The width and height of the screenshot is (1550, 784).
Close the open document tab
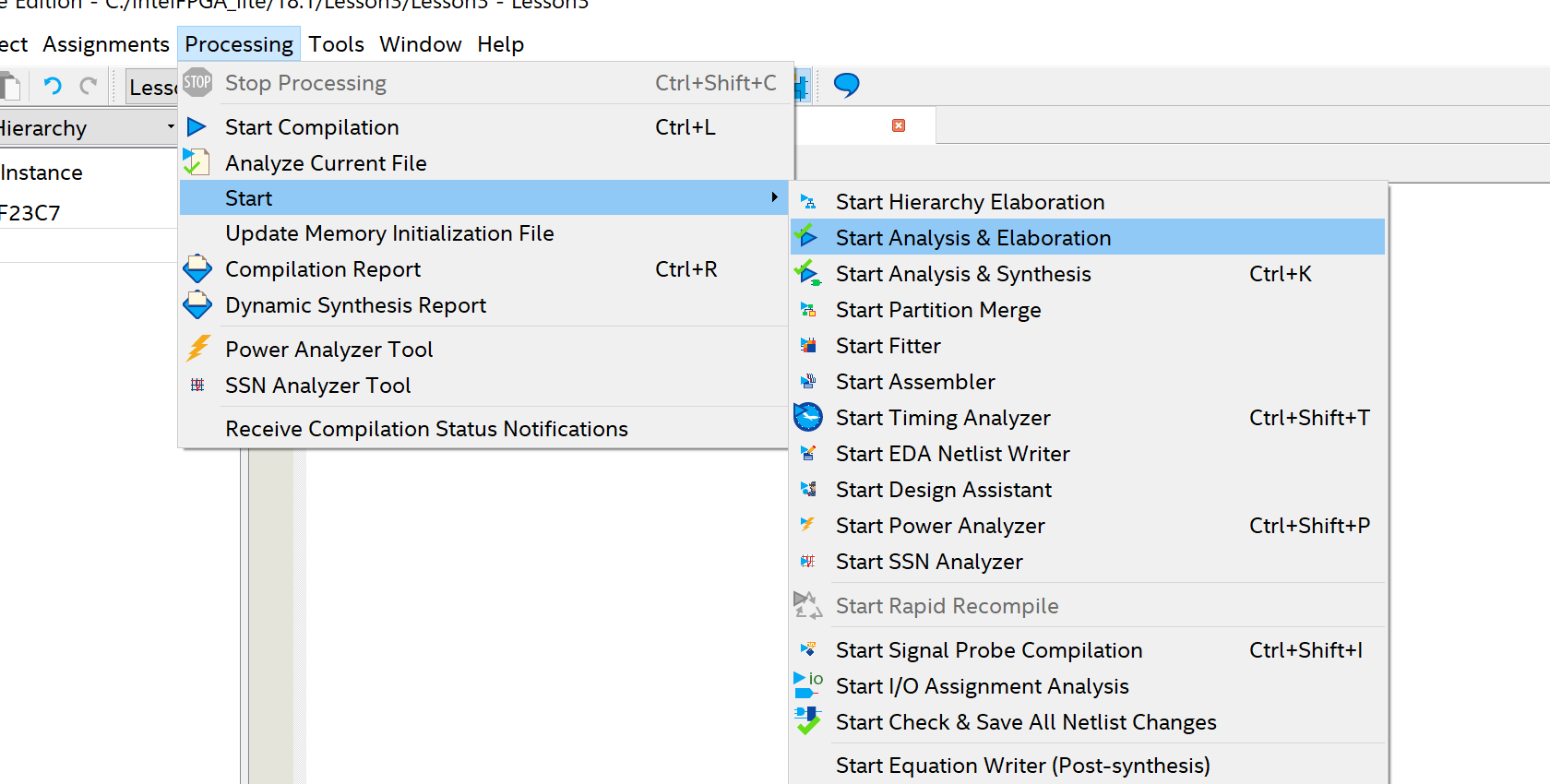click(x=899, y=125)
